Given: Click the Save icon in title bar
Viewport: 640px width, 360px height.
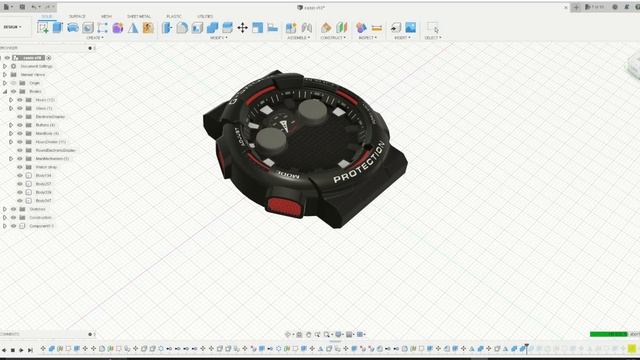Looking at the screenshot, I should coord(22,7).
